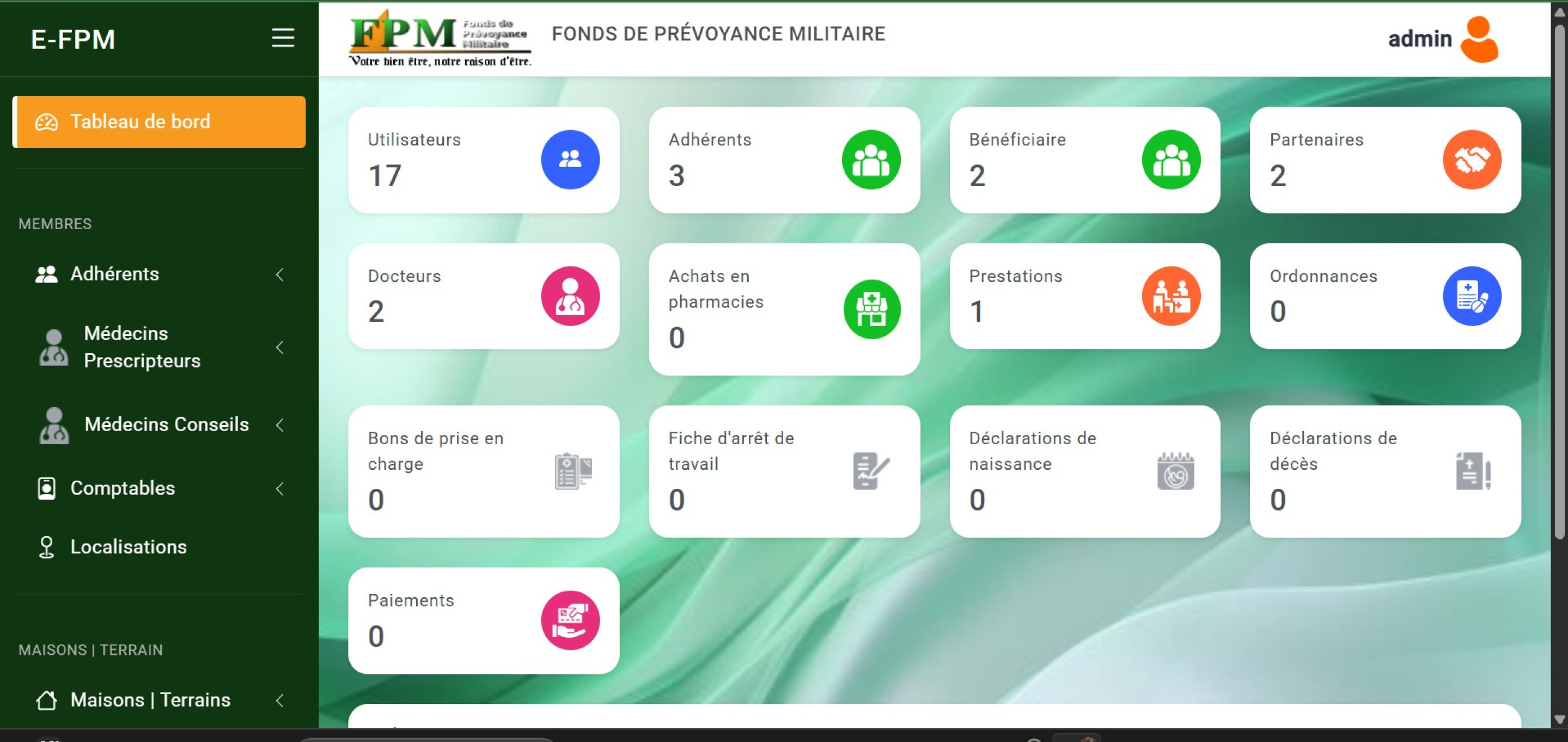Click the blue Utilisateurs icon
The height and width of the screenshot is (742, 1568).
570,160
